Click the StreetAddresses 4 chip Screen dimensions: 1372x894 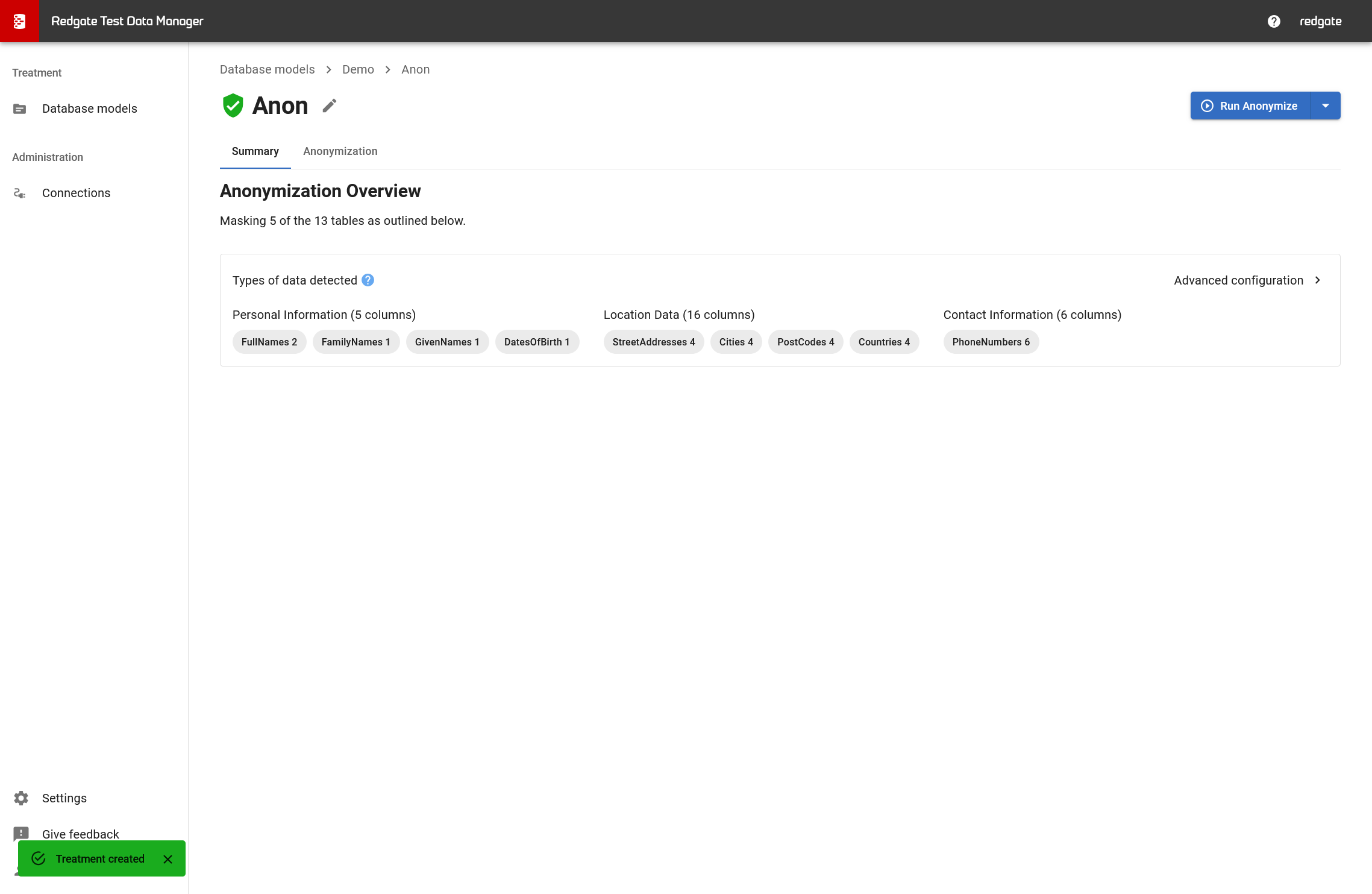(653, 342)
